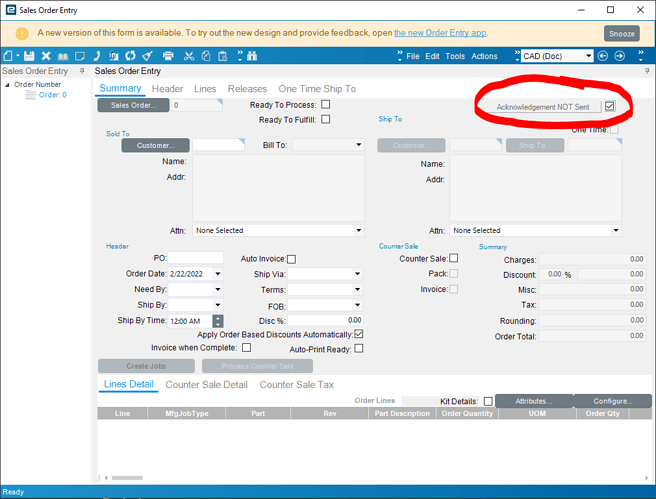This screenshot has width=656, height=499.
Task: Click the binoculars search icon
Action: coord(252,56)
